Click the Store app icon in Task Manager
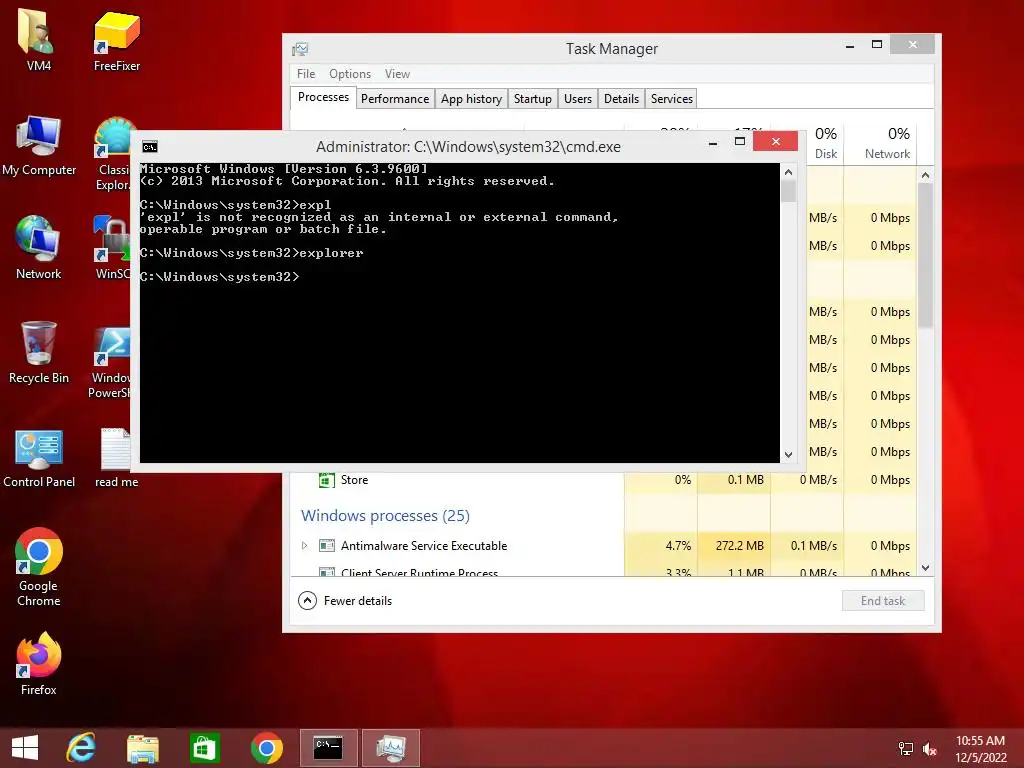This screenshot has width=1024, height=768. (327, 480)
